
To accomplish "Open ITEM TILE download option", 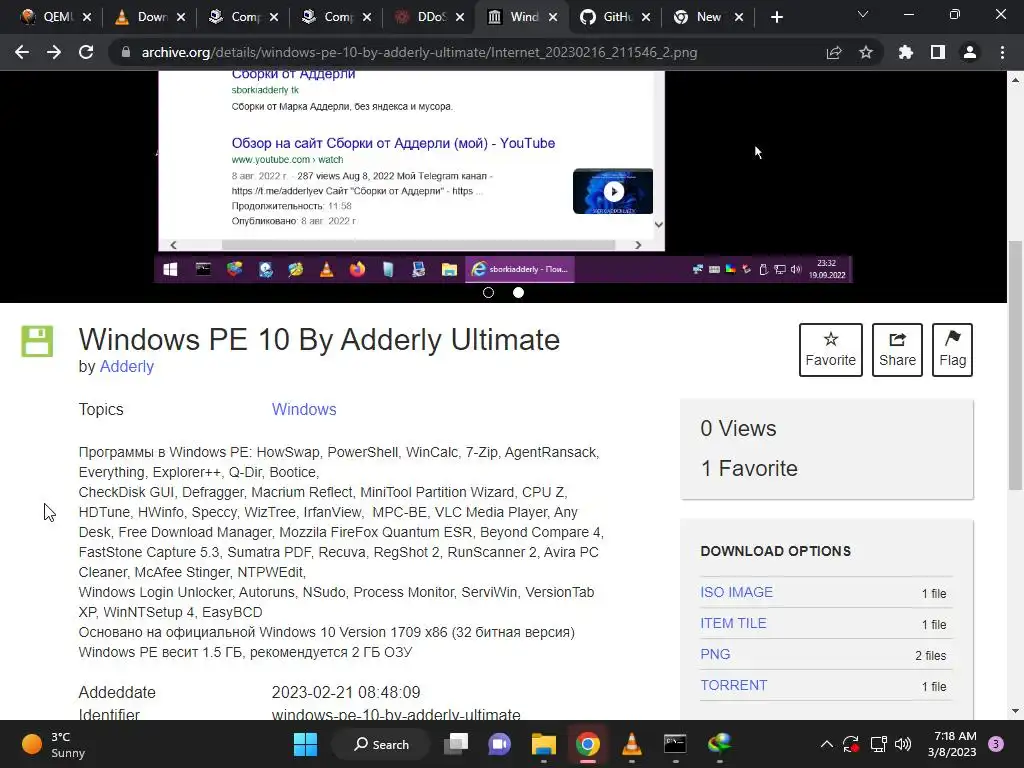I will pos(733,623).
